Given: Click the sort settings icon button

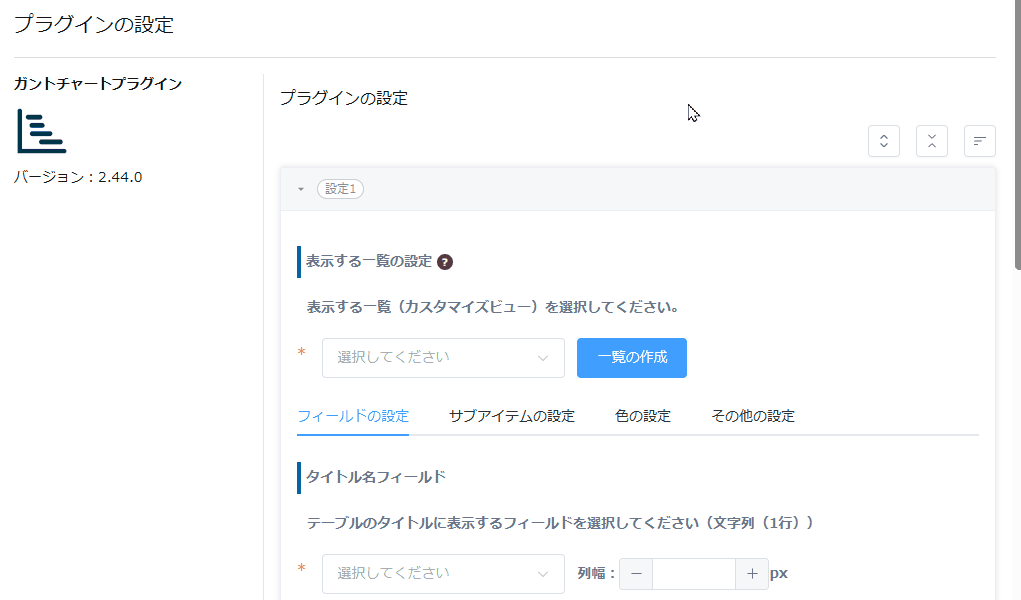Looking at the screenshot, I should point(979,141).
